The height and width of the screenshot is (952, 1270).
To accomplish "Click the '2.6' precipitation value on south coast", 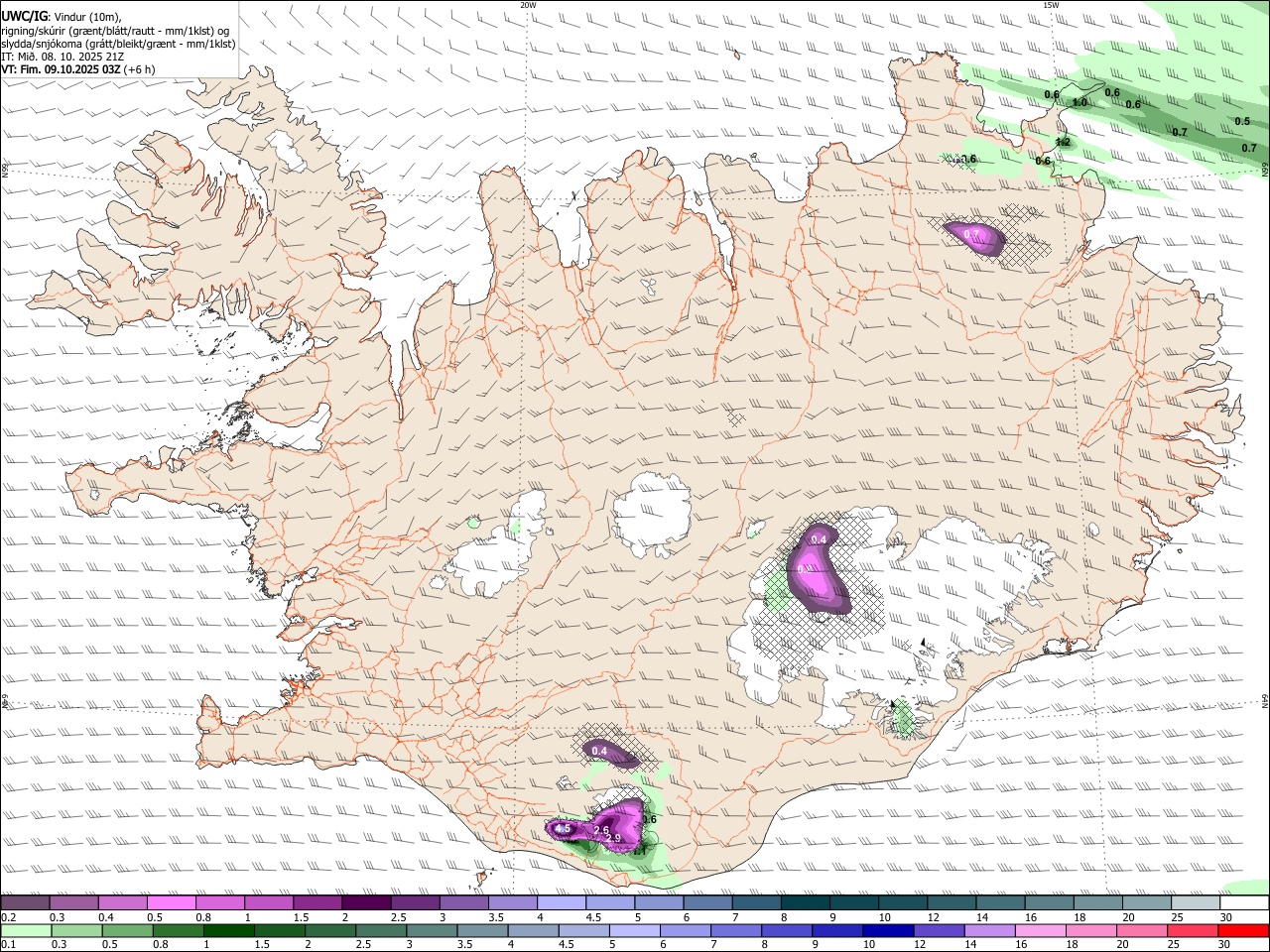I will point(601,830).
